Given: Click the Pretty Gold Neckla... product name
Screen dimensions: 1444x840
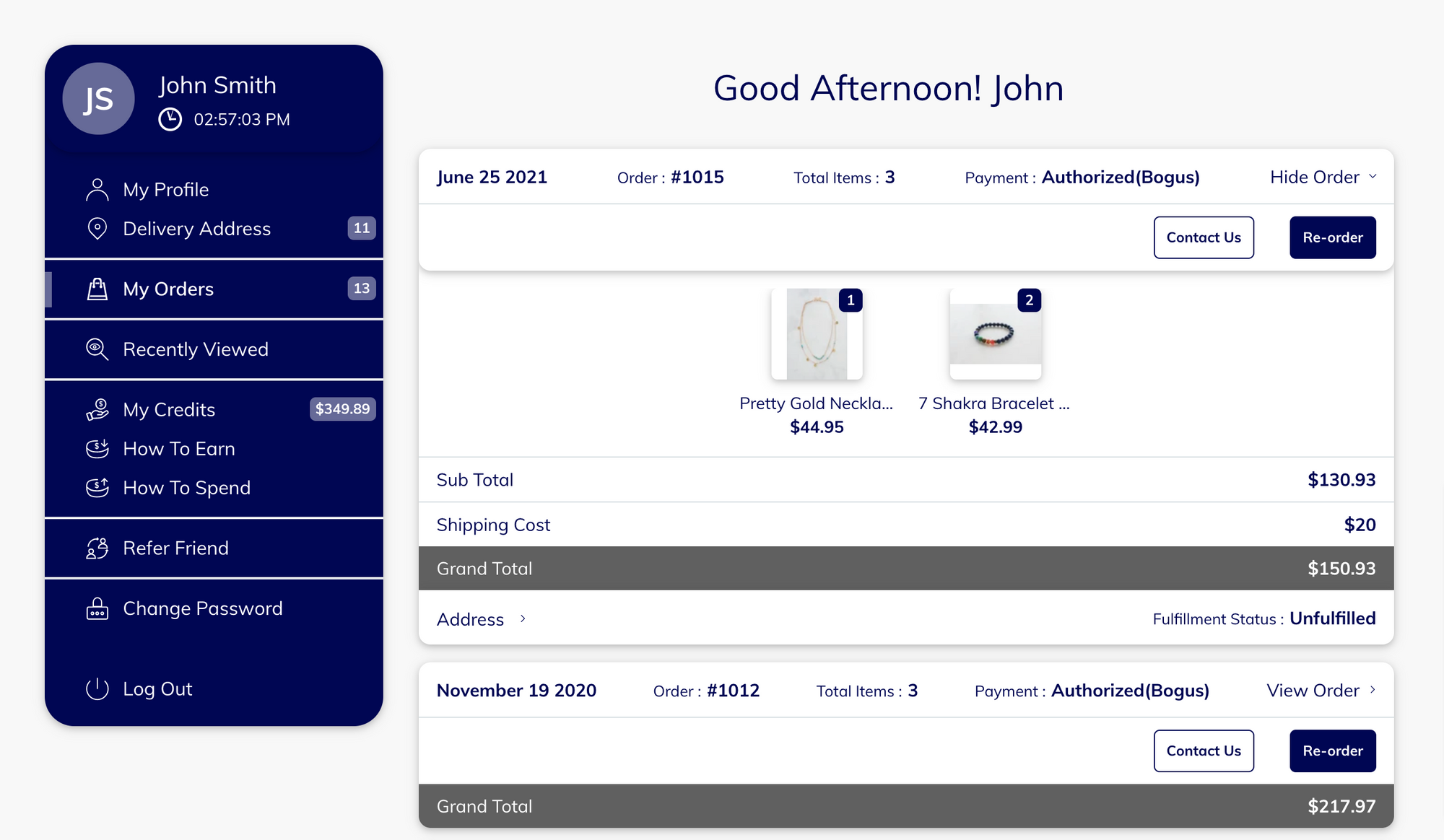Looking at the screenshot, I should pos(817,403).
